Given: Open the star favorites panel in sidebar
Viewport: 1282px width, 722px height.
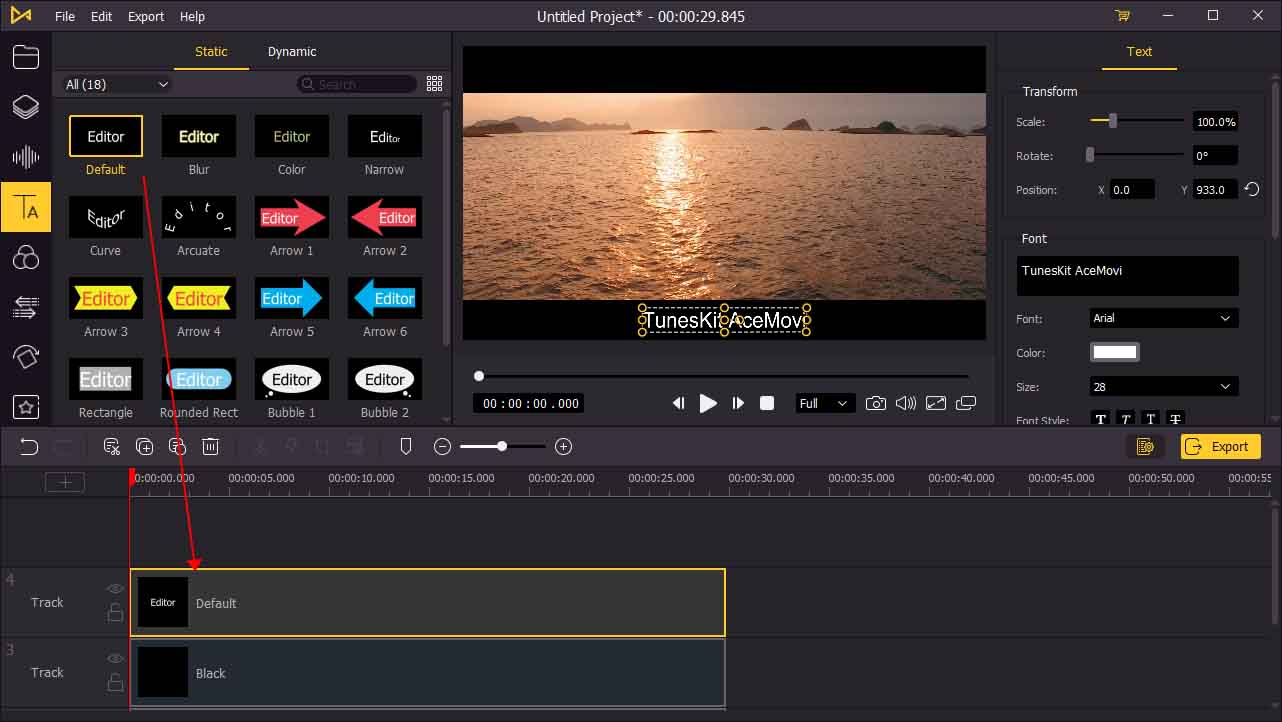Looking at the screenshot, I should (x=26, y=407).
